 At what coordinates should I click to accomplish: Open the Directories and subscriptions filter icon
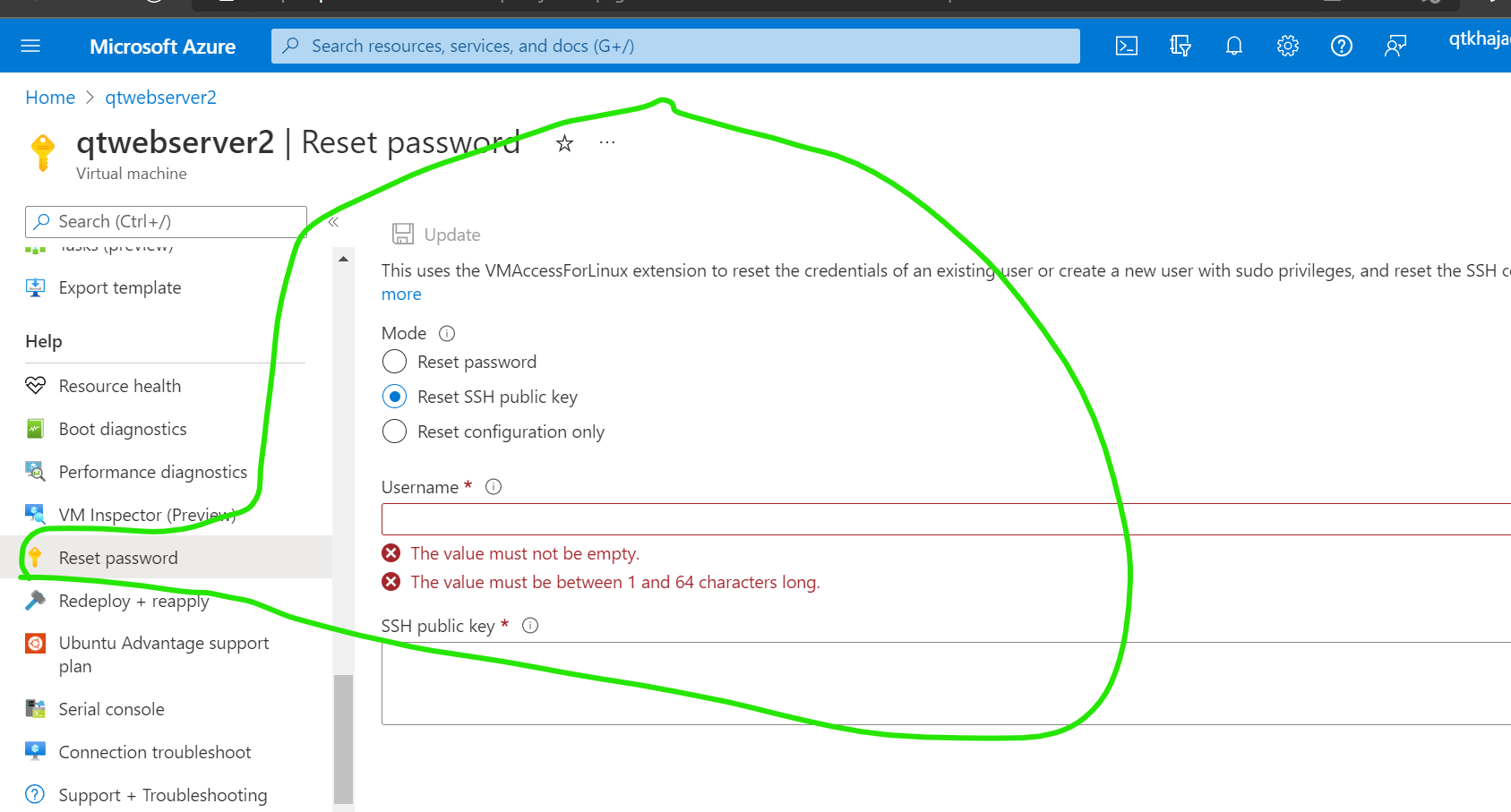(x=1180, y=46)
